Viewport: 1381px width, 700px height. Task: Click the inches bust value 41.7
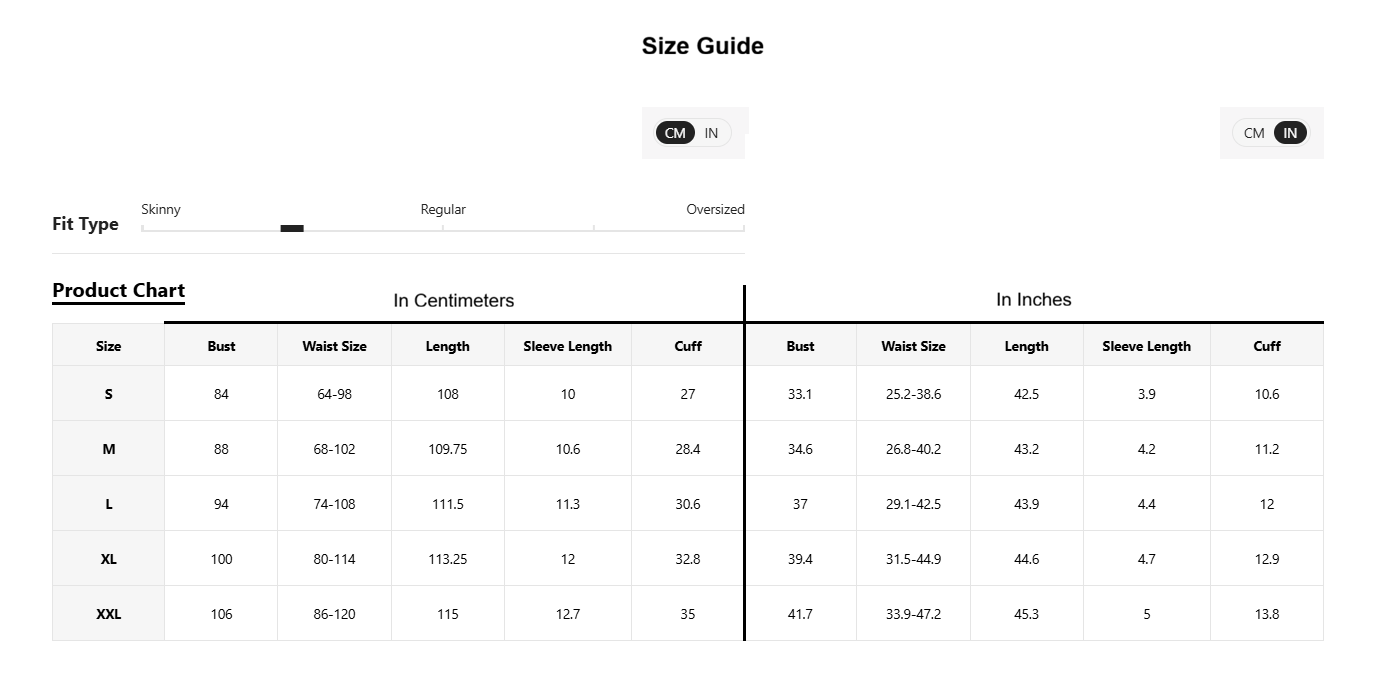[x=800, y=614]
